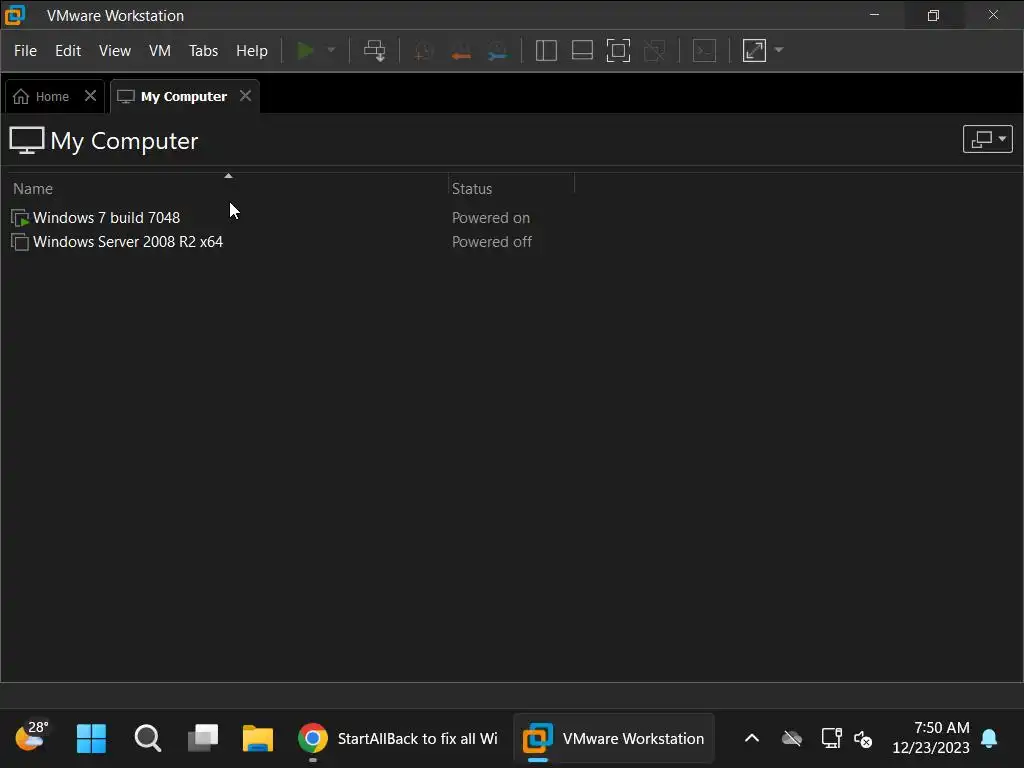
Task: Click the console view toolbar icon
Action: (704, 50)
